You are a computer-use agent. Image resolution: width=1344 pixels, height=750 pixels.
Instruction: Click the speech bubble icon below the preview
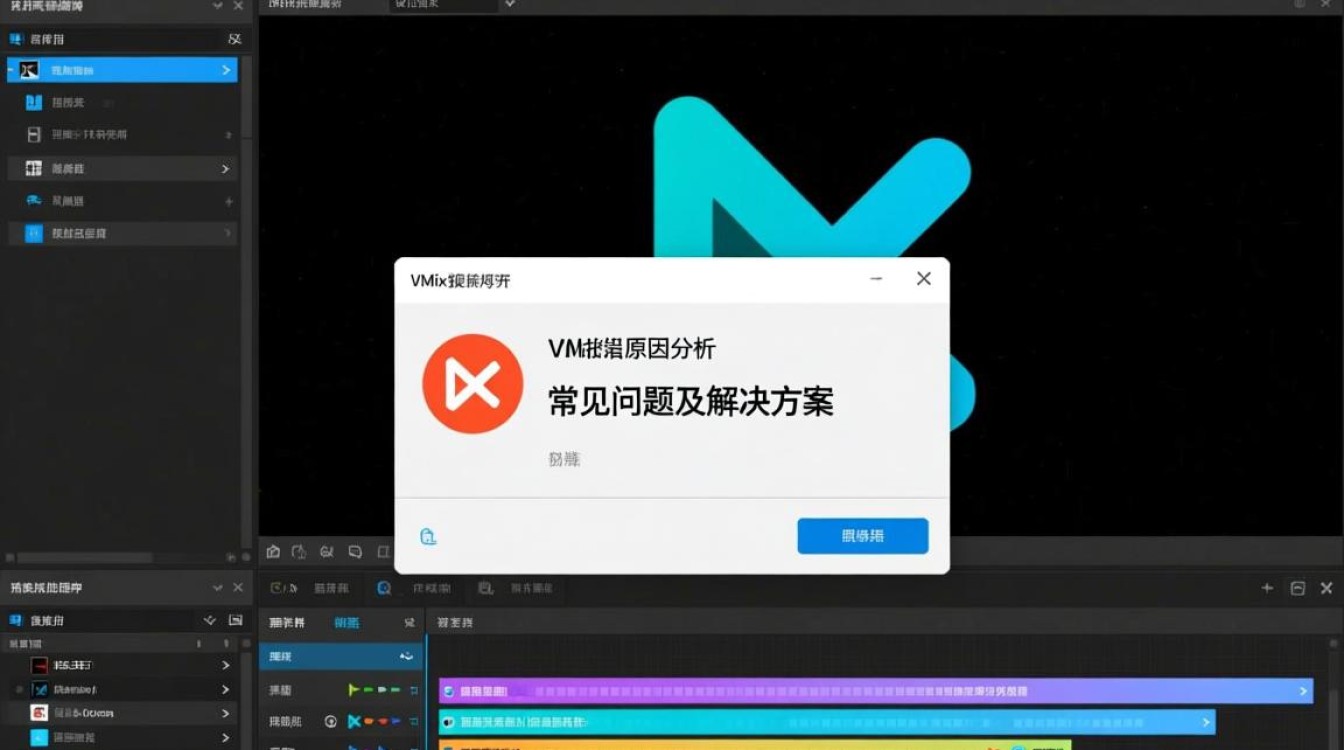355,552
